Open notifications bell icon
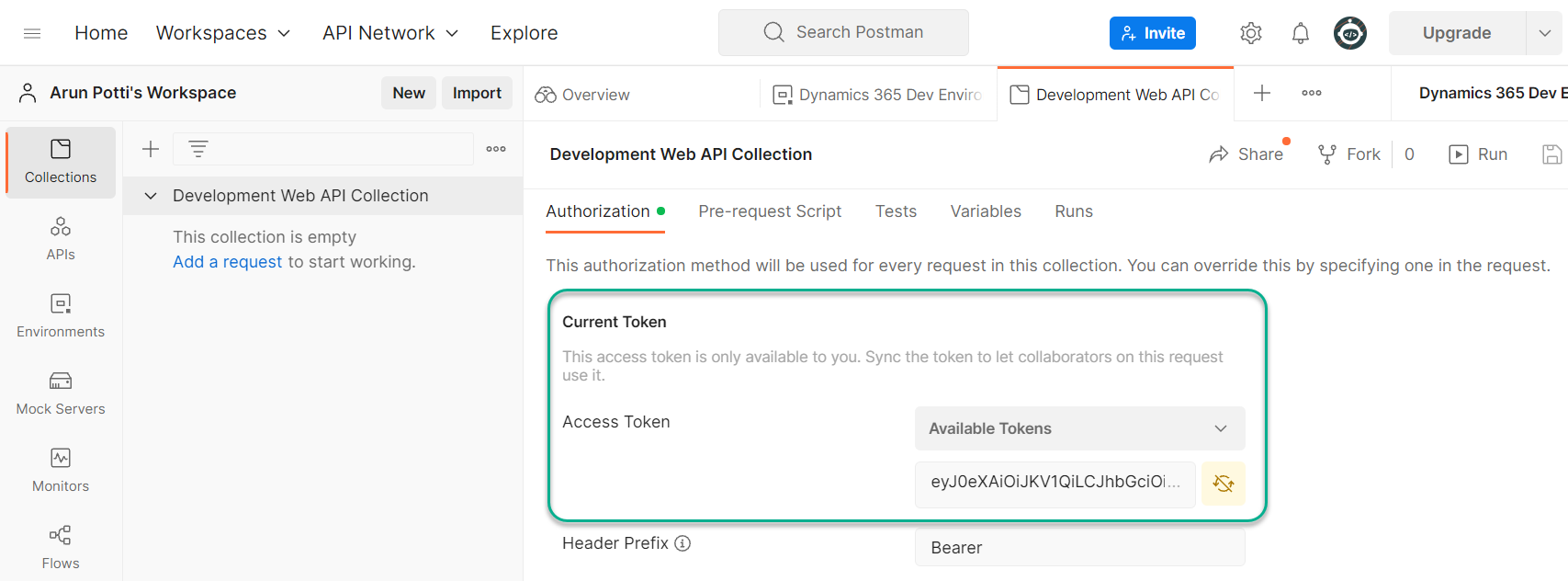1568x581 pixels. tap(1300, 33)
